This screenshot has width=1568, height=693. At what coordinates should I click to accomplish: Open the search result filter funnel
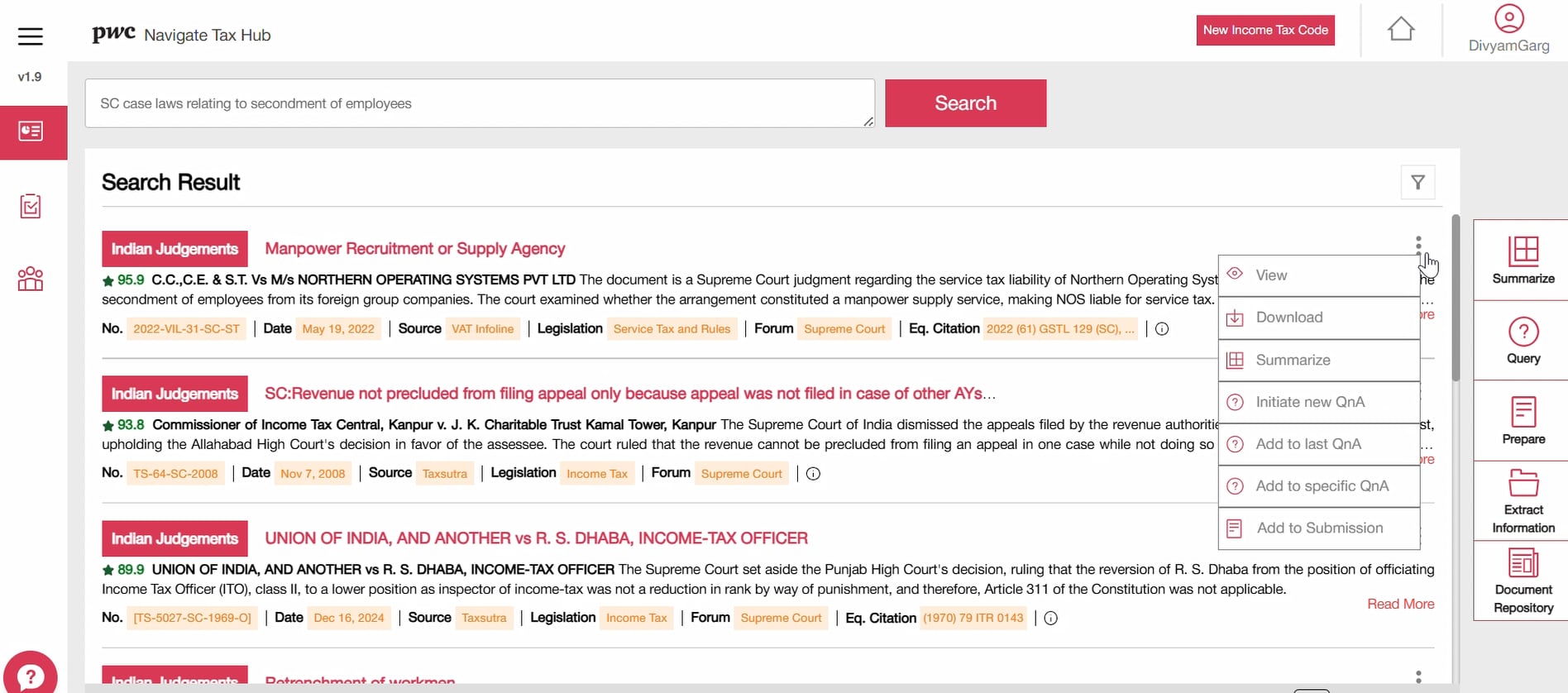pyautogui.click(x=1417, y=182)
